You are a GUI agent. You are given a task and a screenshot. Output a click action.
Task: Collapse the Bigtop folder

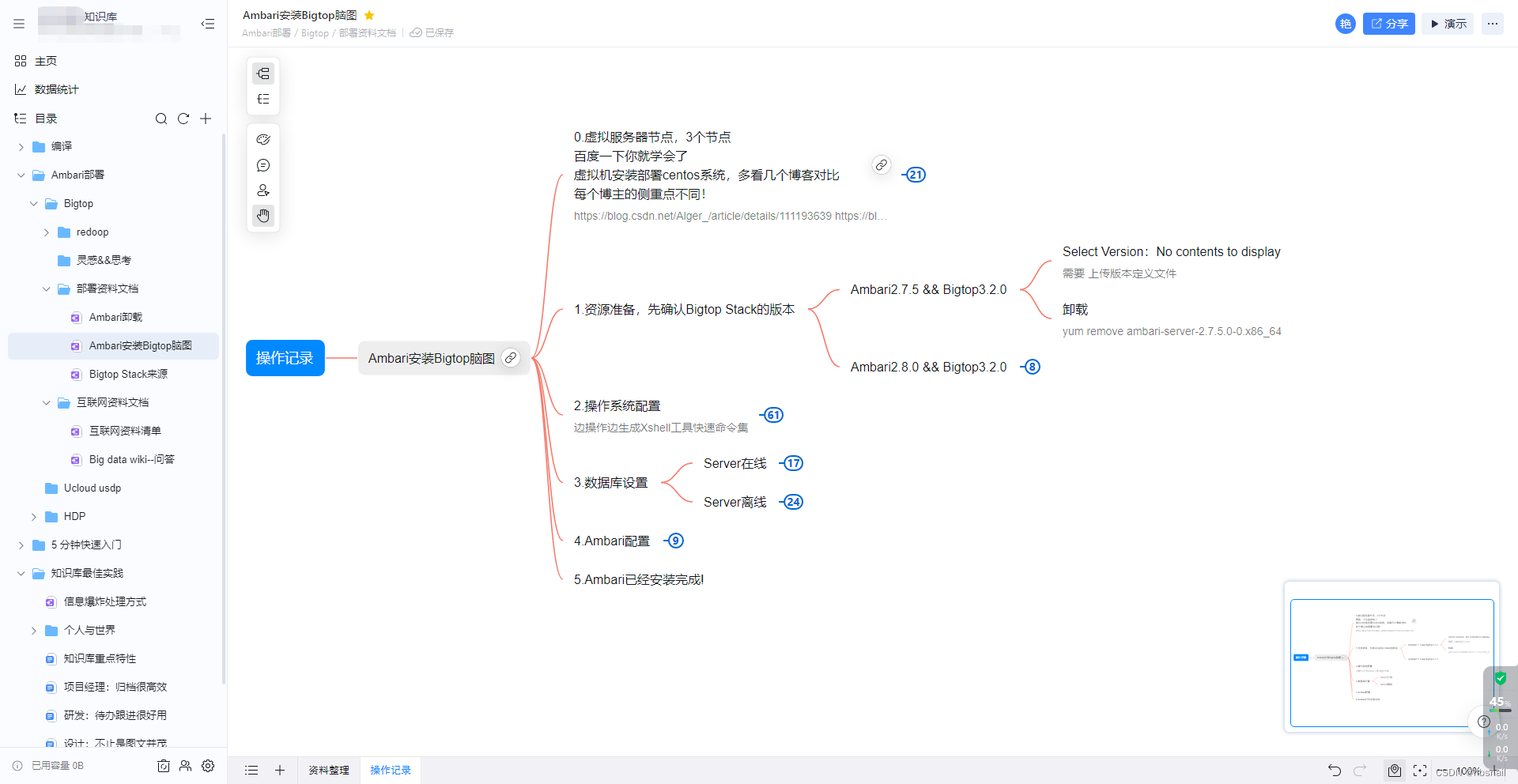pyautogui.click(x=33, y=203)
